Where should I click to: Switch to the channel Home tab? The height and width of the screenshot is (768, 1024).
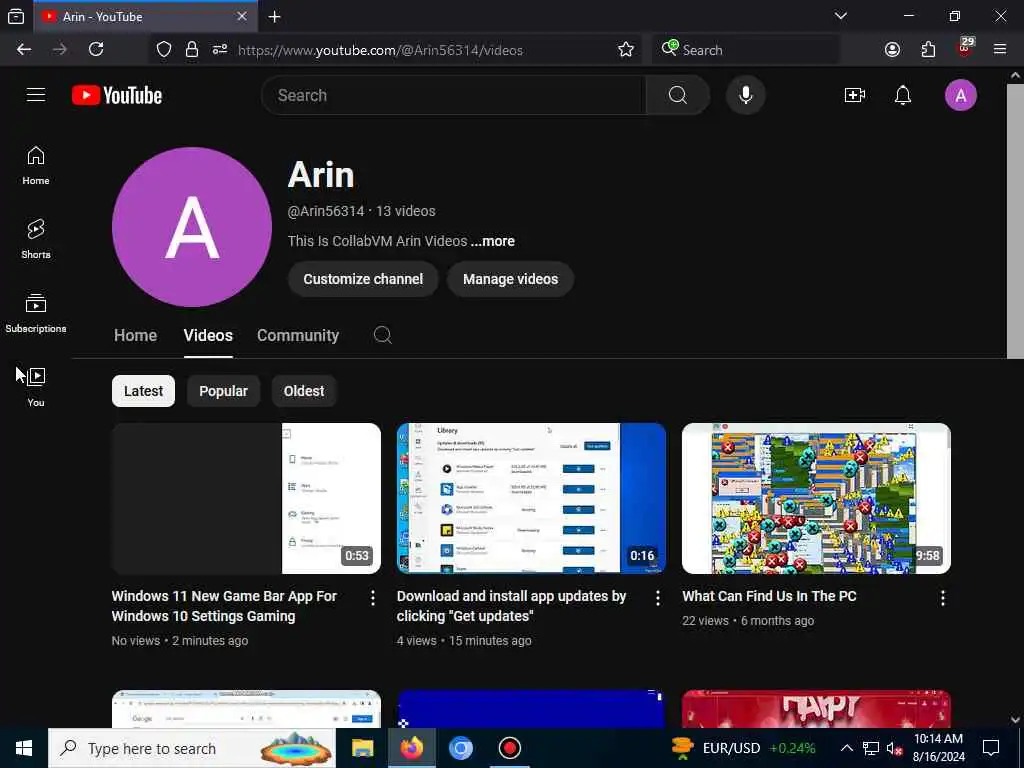(135, 335)
